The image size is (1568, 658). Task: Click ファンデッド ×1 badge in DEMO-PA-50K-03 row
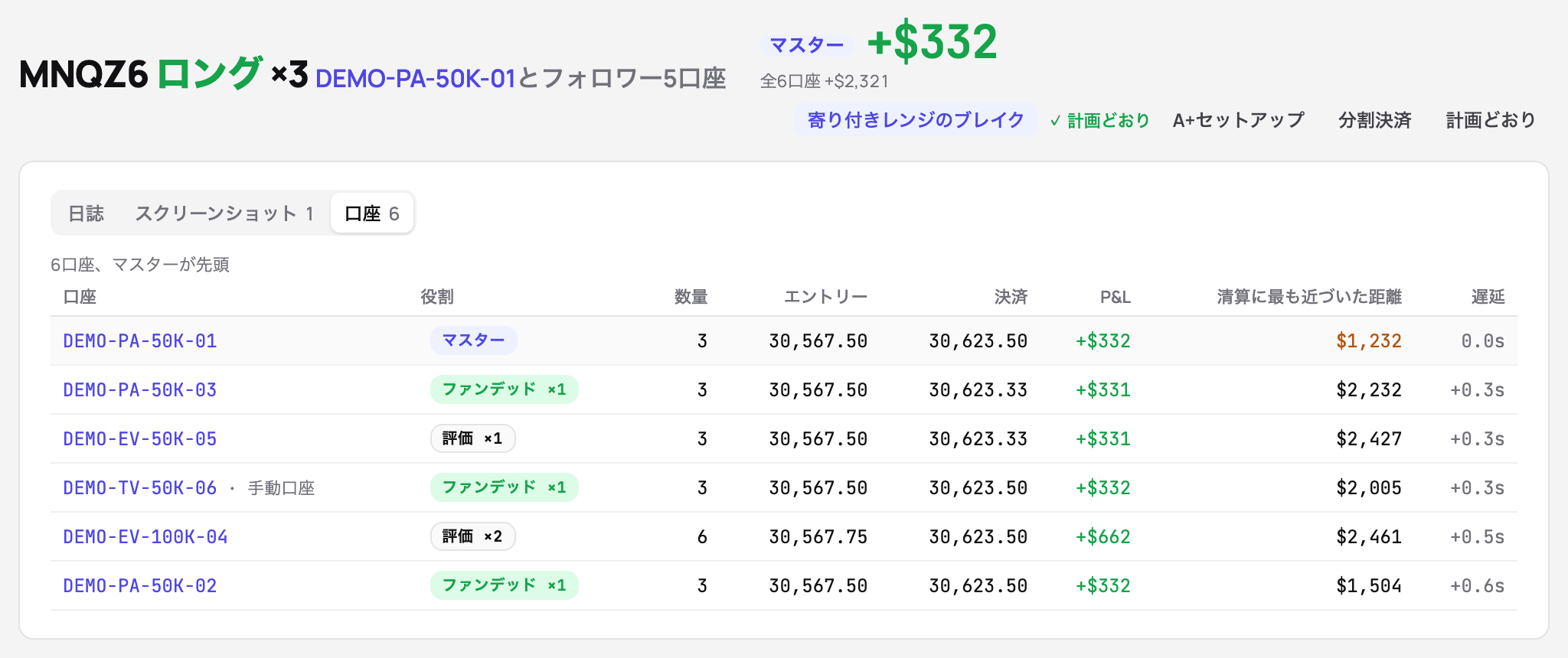tap(505, 389)
